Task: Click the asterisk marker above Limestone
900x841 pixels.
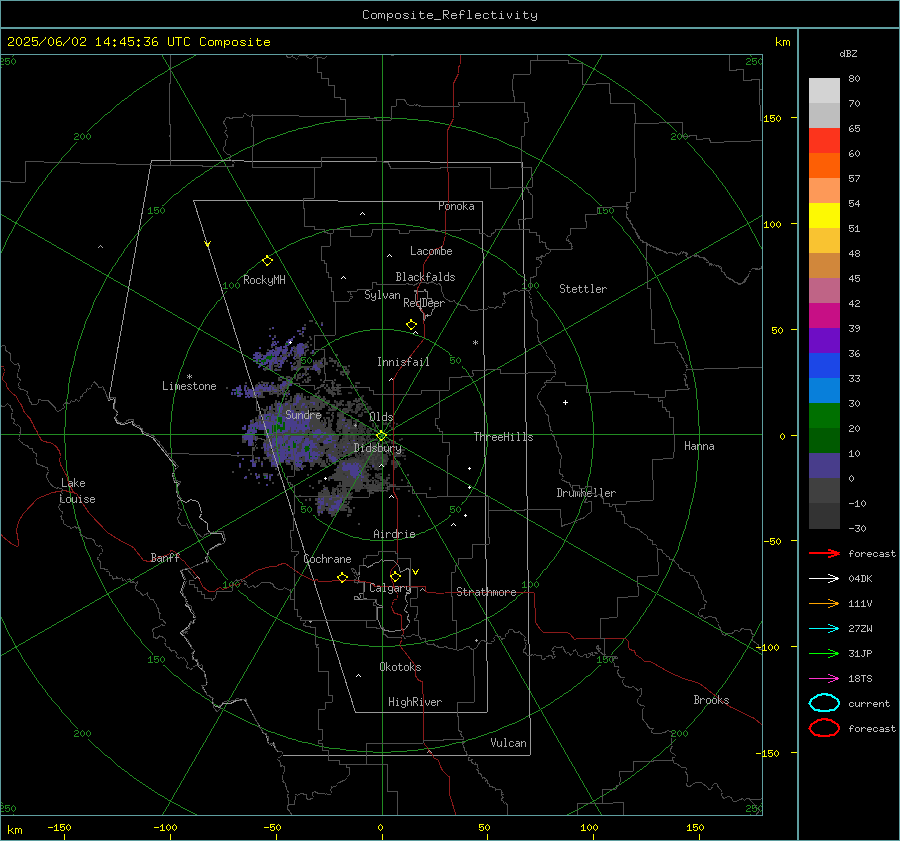Action: (189, 377)
